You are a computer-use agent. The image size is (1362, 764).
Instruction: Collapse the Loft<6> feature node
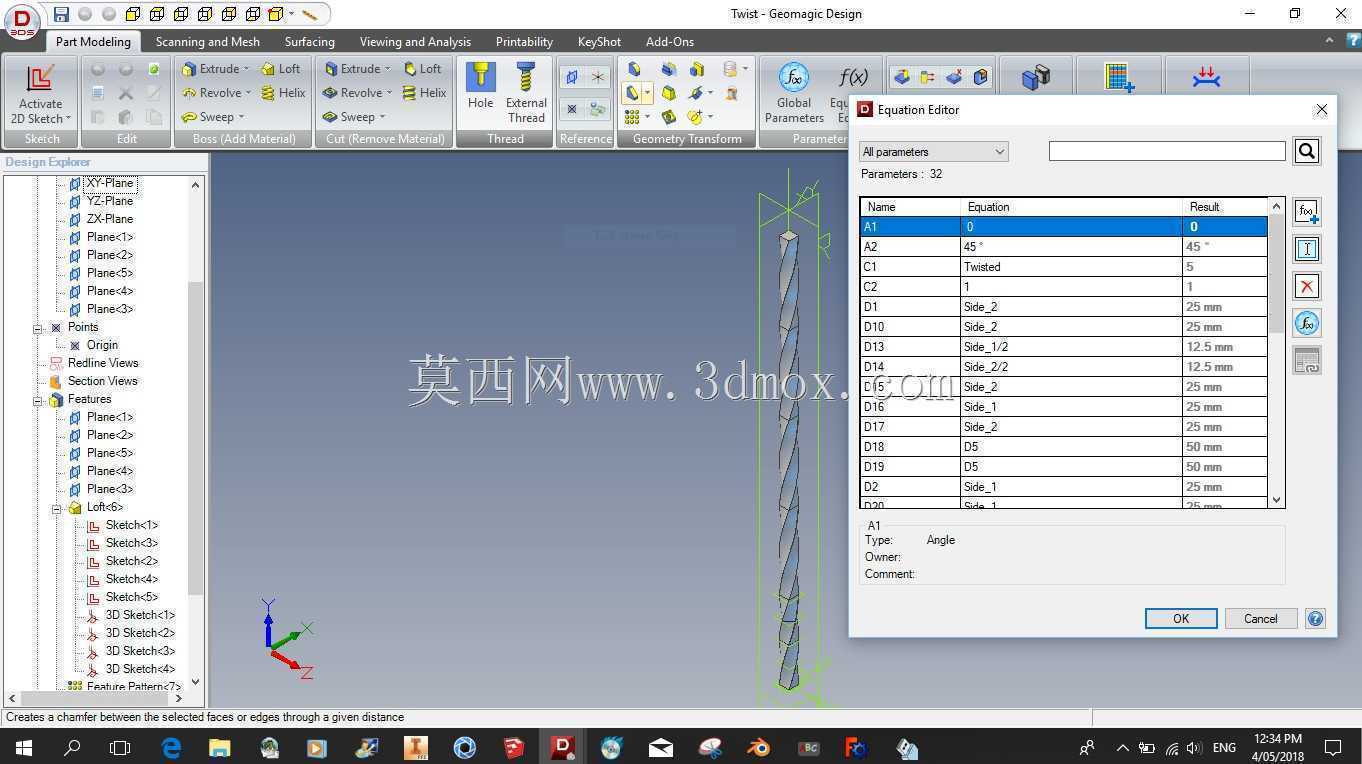click(57, 508)
